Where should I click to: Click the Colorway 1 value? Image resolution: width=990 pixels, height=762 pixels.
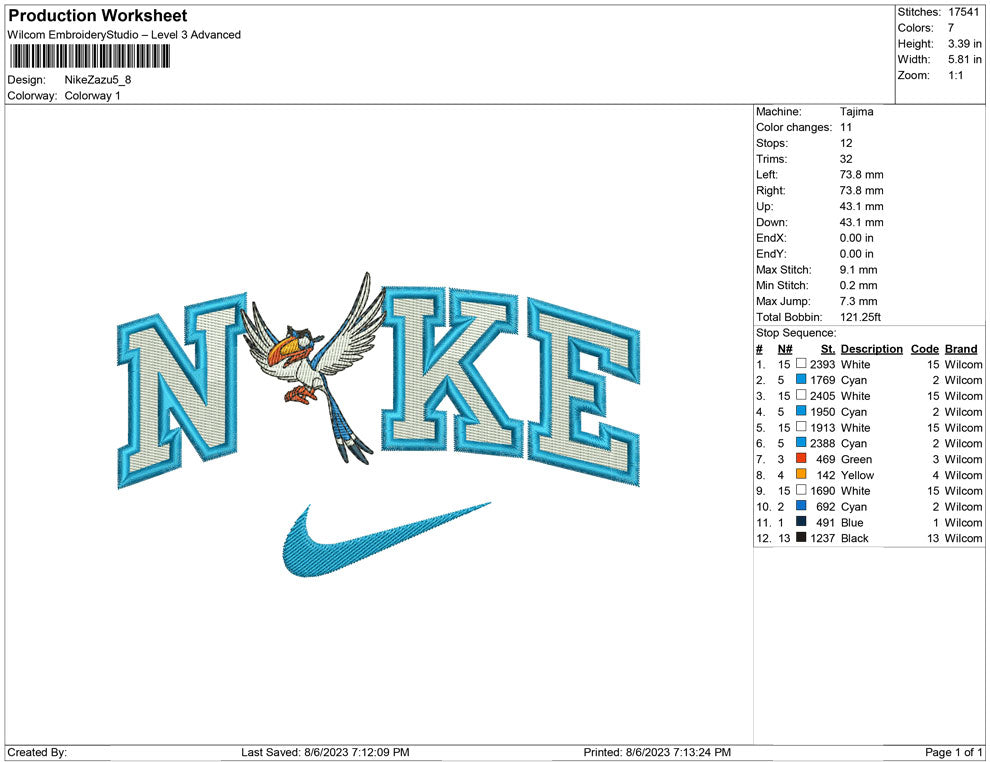(x=92, y=96)
